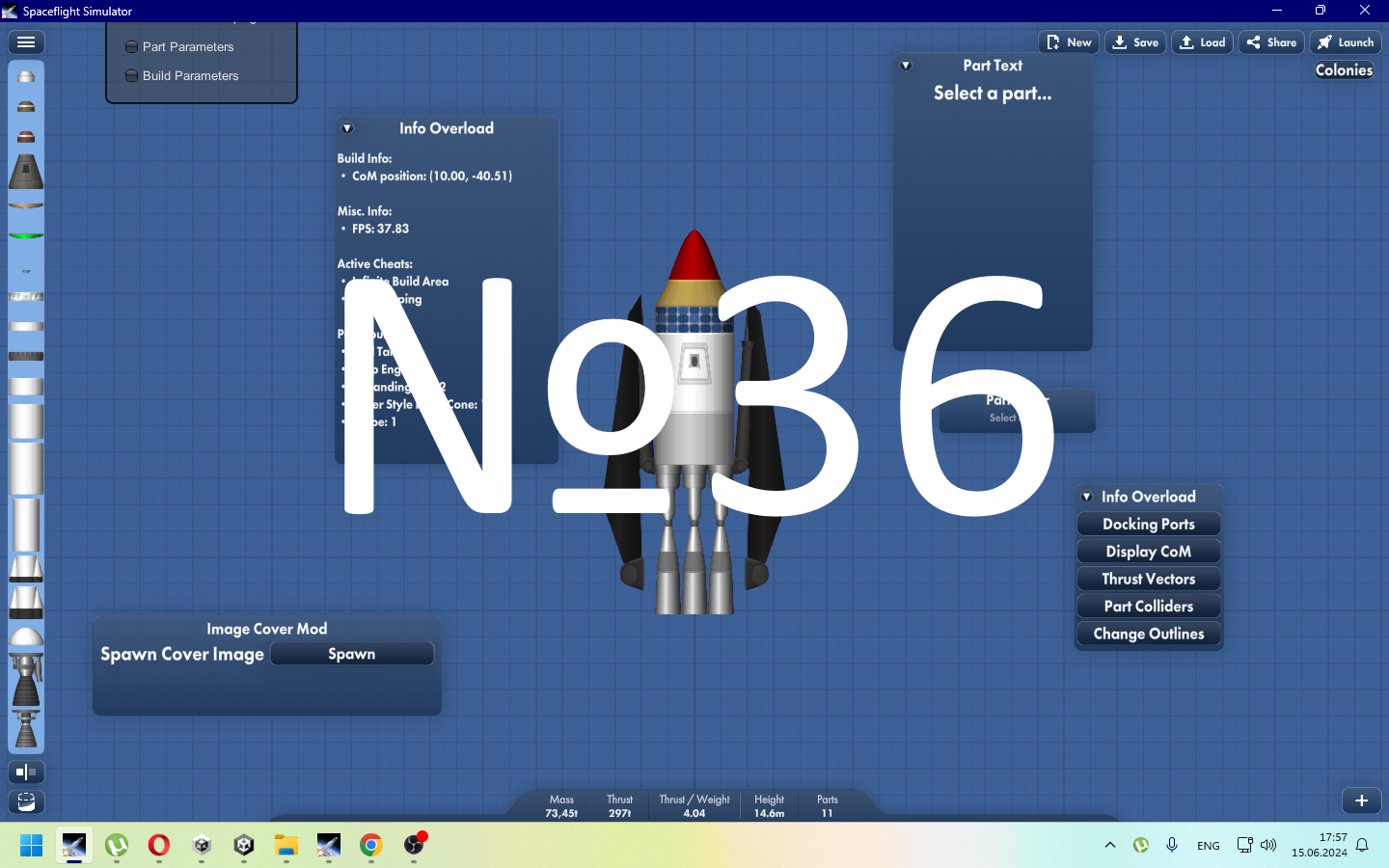The width and height of the screenshot is (1389, 868).
Task: Open the volume tray icon
Action: 1268,845
